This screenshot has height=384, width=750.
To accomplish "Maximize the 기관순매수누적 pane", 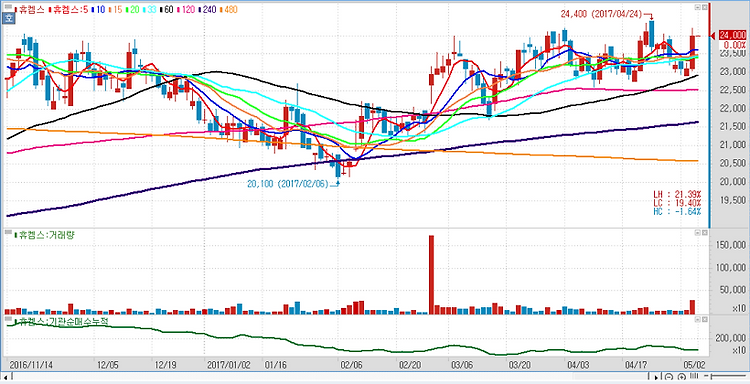I will pyautogui.click(x=704, y=318).
